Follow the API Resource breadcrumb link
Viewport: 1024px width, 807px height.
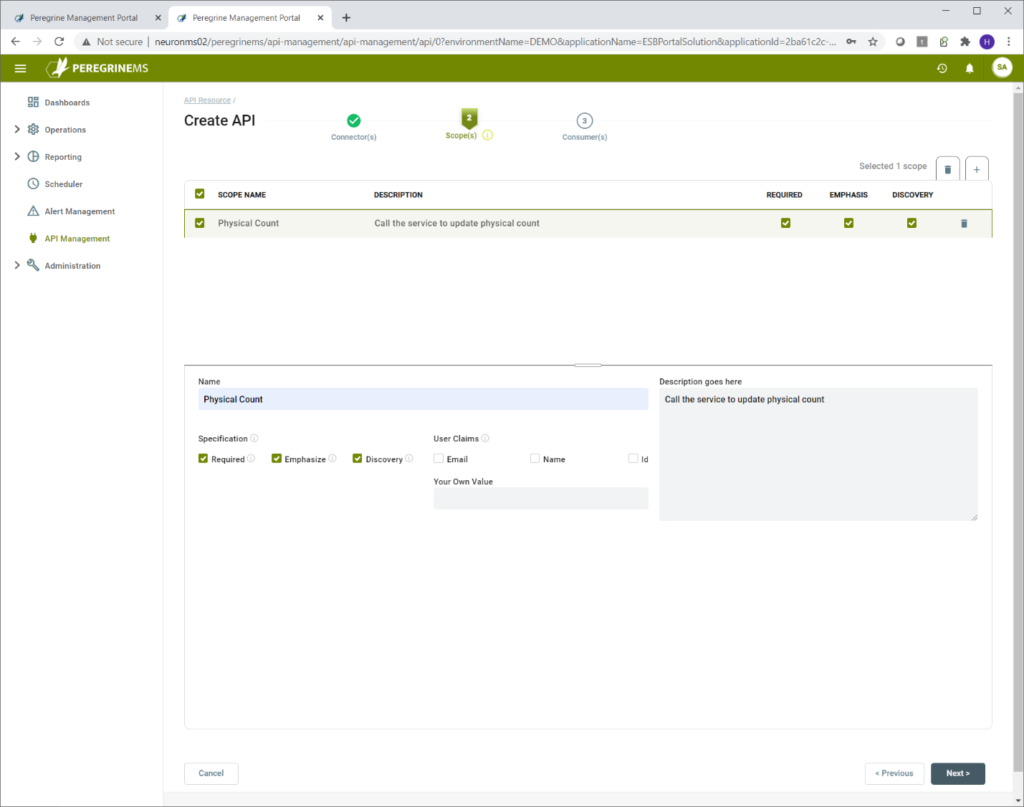tap(207, 100)
